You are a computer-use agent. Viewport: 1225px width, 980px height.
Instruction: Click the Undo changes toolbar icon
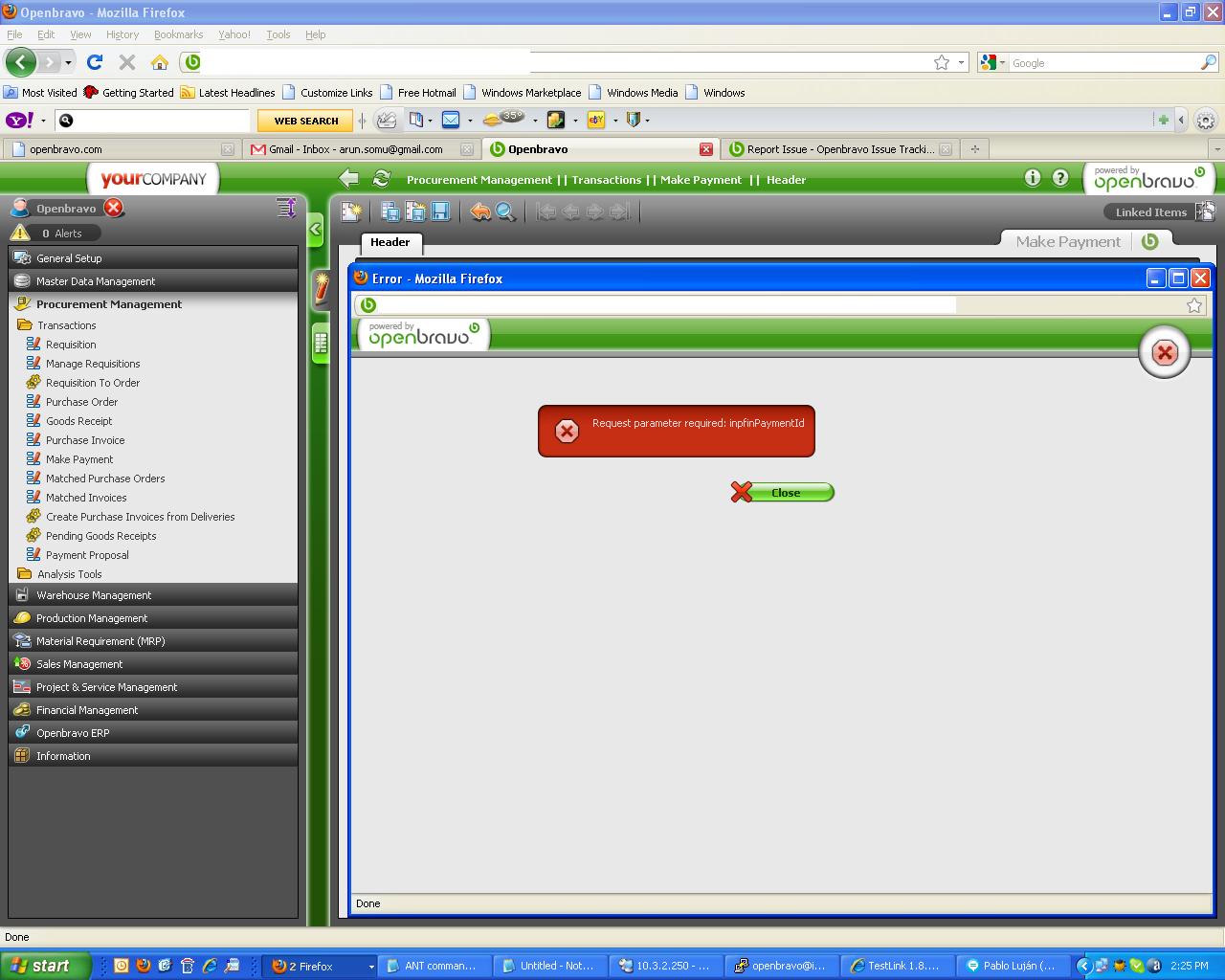(x=480, y=212)
